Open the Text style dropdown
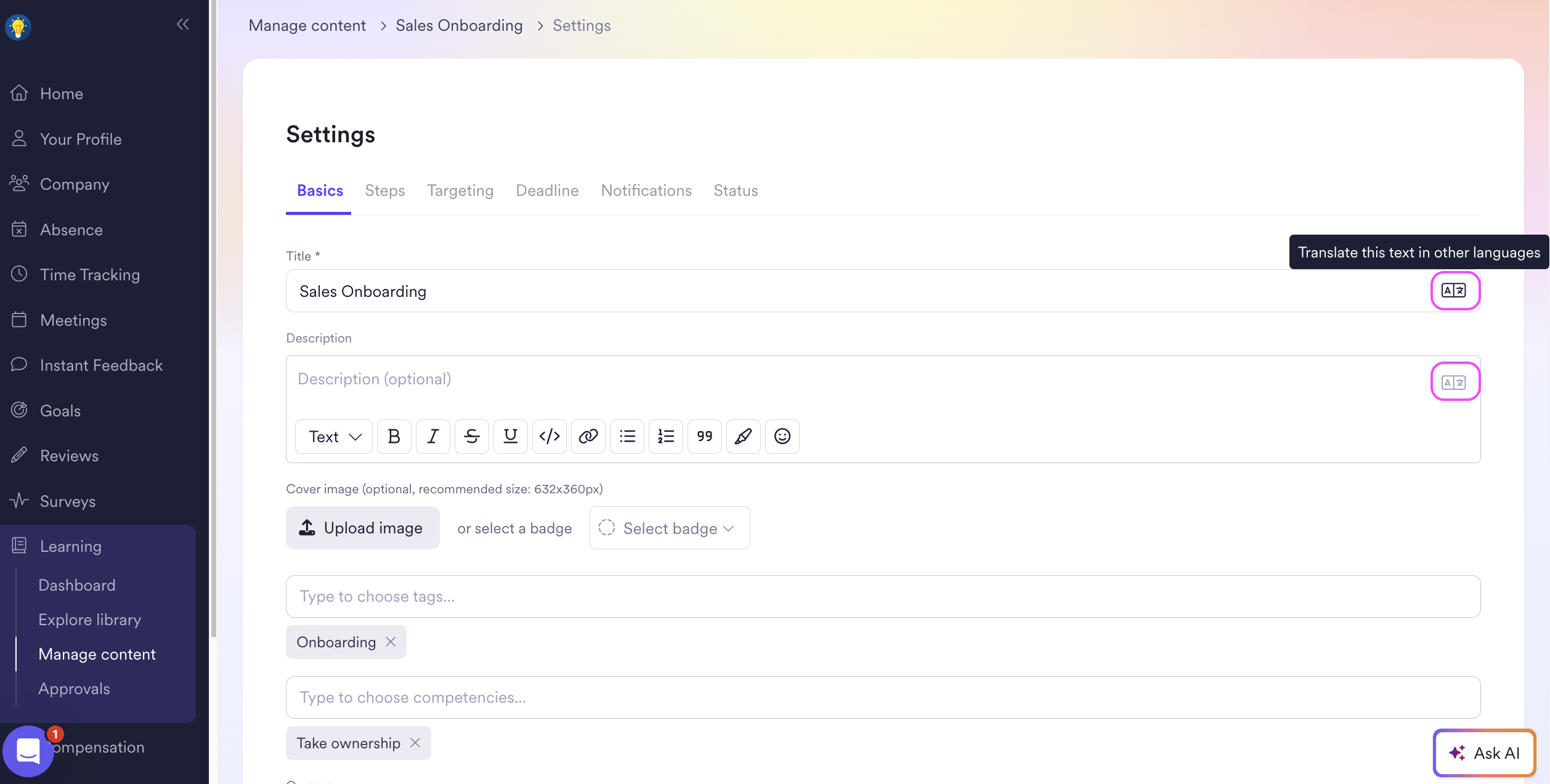 [334, 437]
